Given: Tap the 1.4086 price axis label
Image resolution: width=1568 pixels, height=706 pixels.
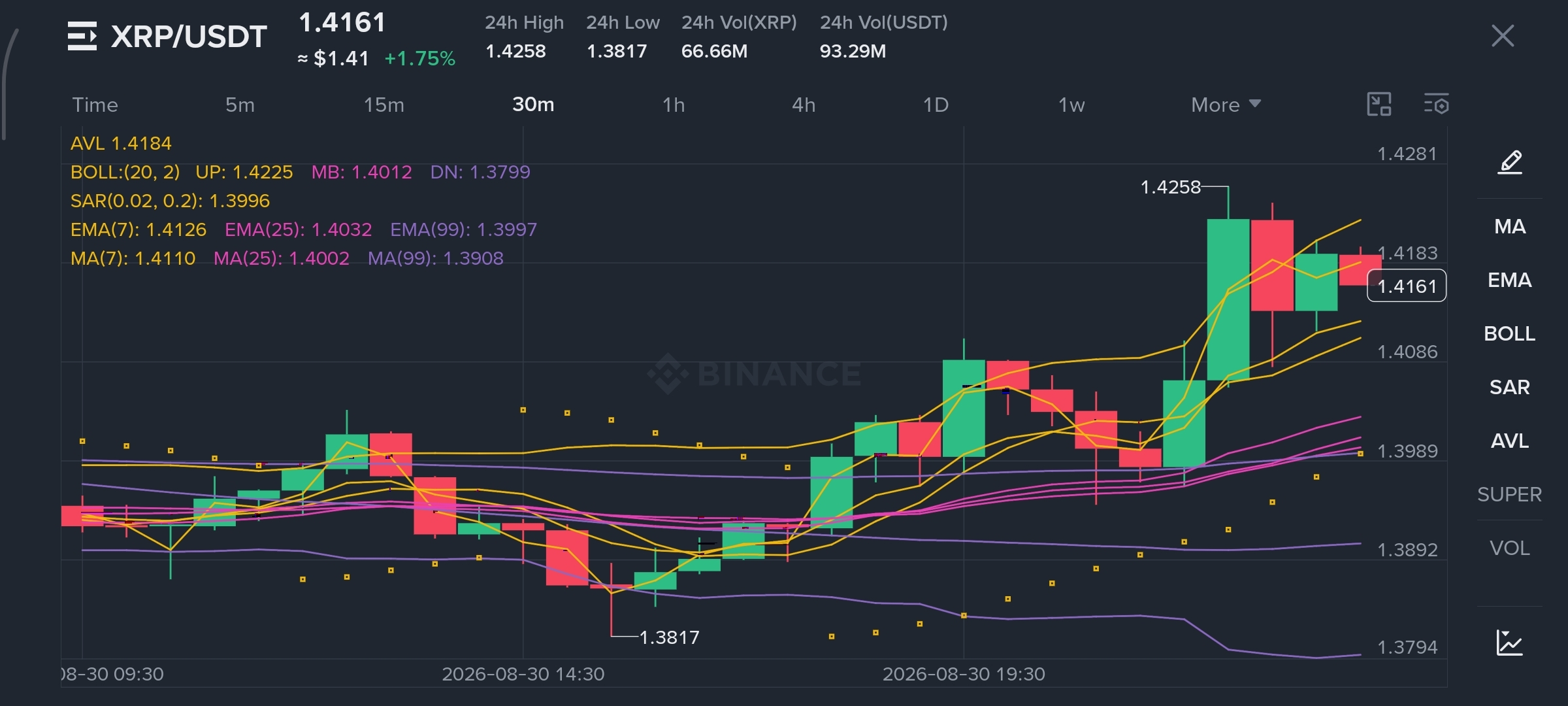Looking at the screenshot, I should (1407, 352).
